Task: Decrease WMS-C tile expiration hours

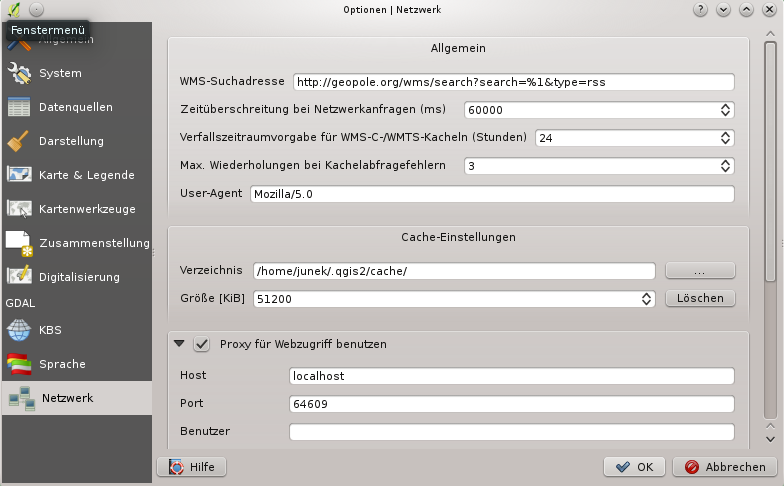Action: point(725,142)
